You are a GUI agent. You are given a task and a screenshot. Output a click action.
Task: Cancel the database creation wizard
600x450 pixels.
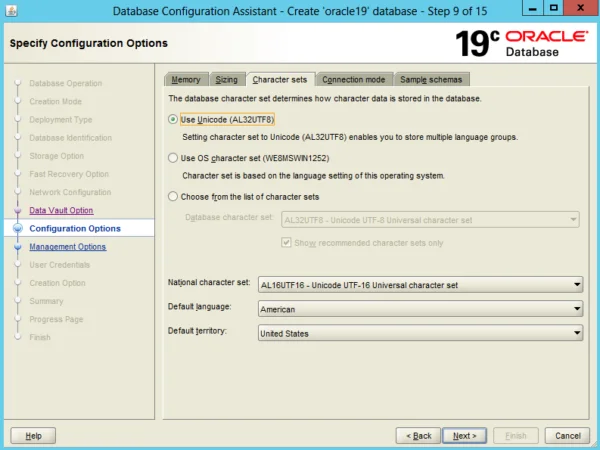pos(567,436)
